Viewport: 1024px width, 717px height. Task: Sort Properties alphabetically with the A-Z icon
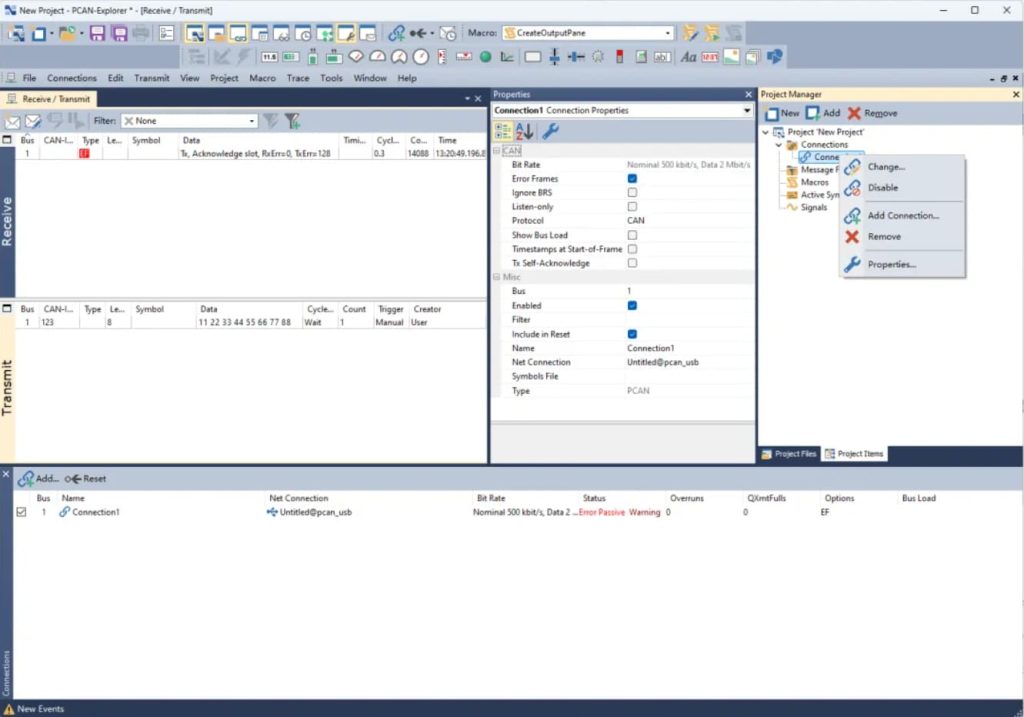[x=524, y=132]
